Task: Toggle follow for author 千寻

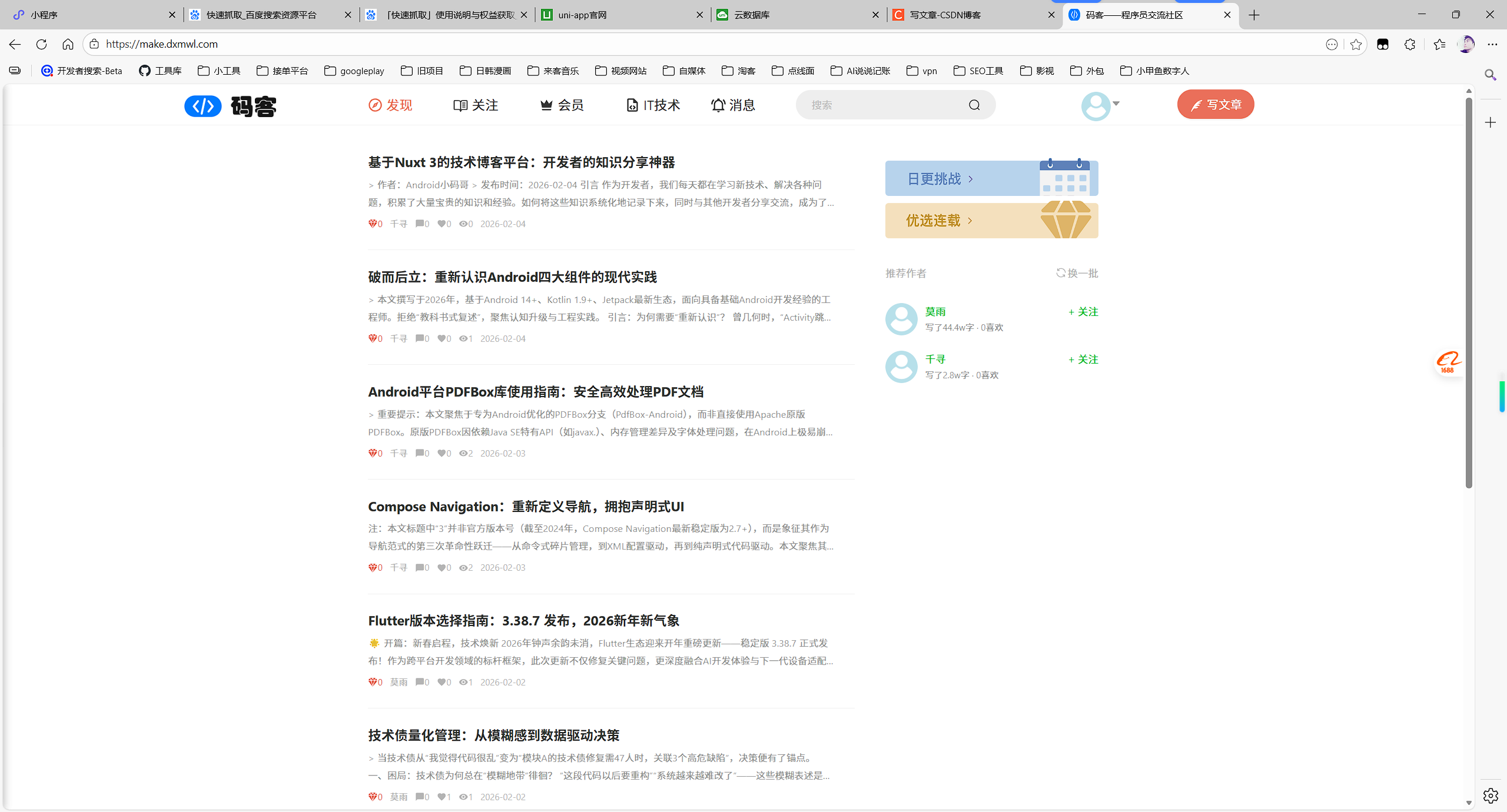Action: coord(1083,359)
